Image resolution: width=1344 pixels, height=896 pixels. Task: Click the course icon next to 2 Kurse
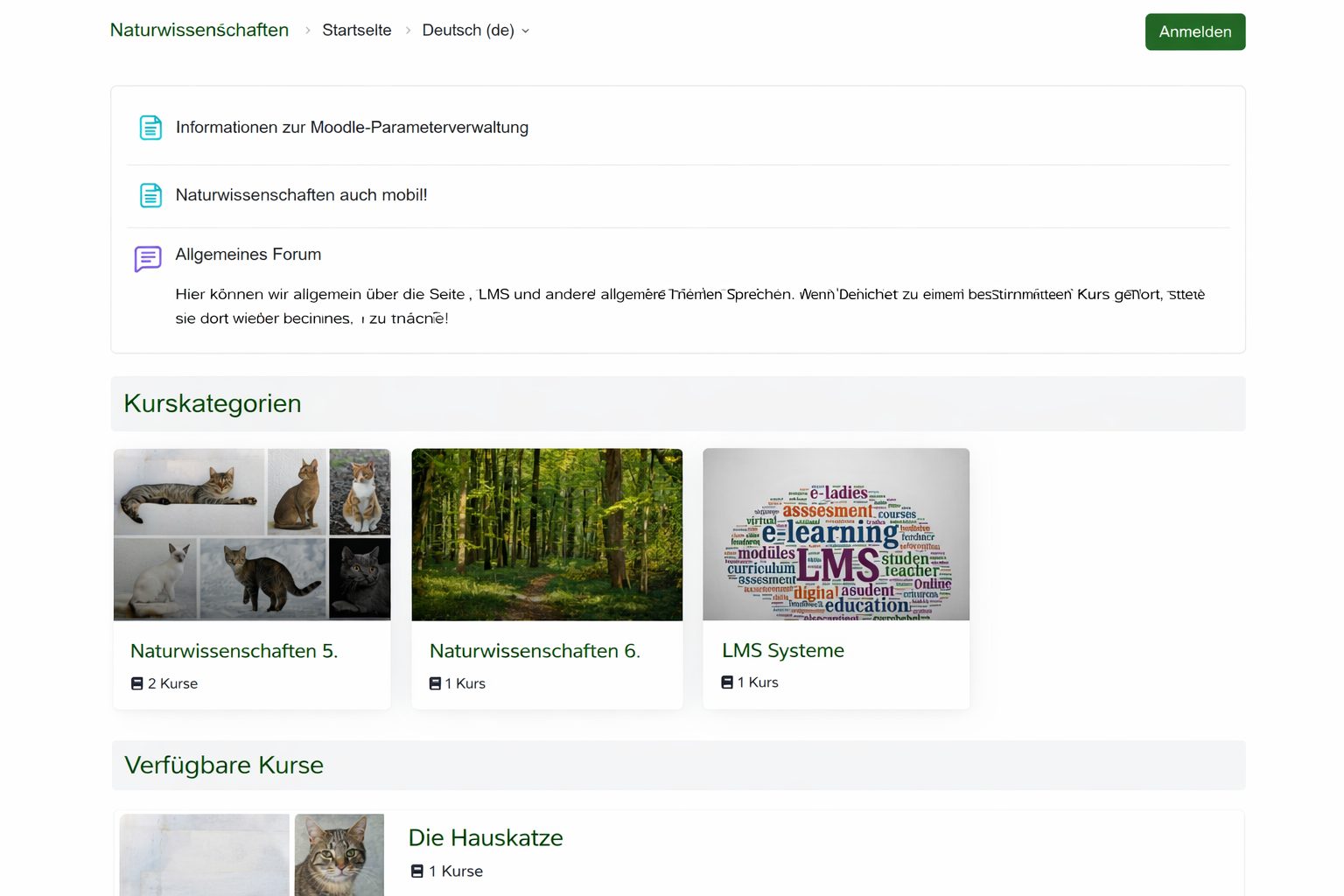(137, 683)
